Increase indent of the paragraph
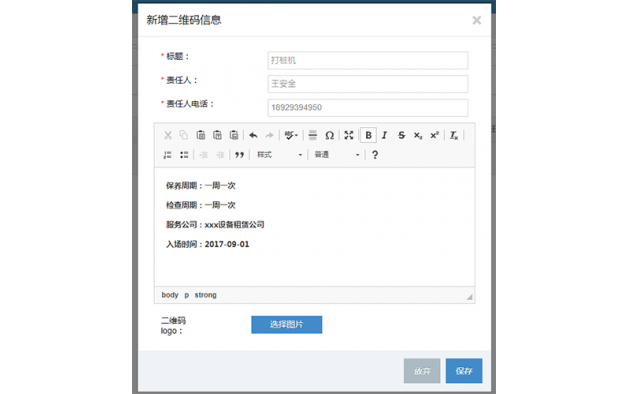The width and height of the screenshot is (630, 394). point(220,155)
